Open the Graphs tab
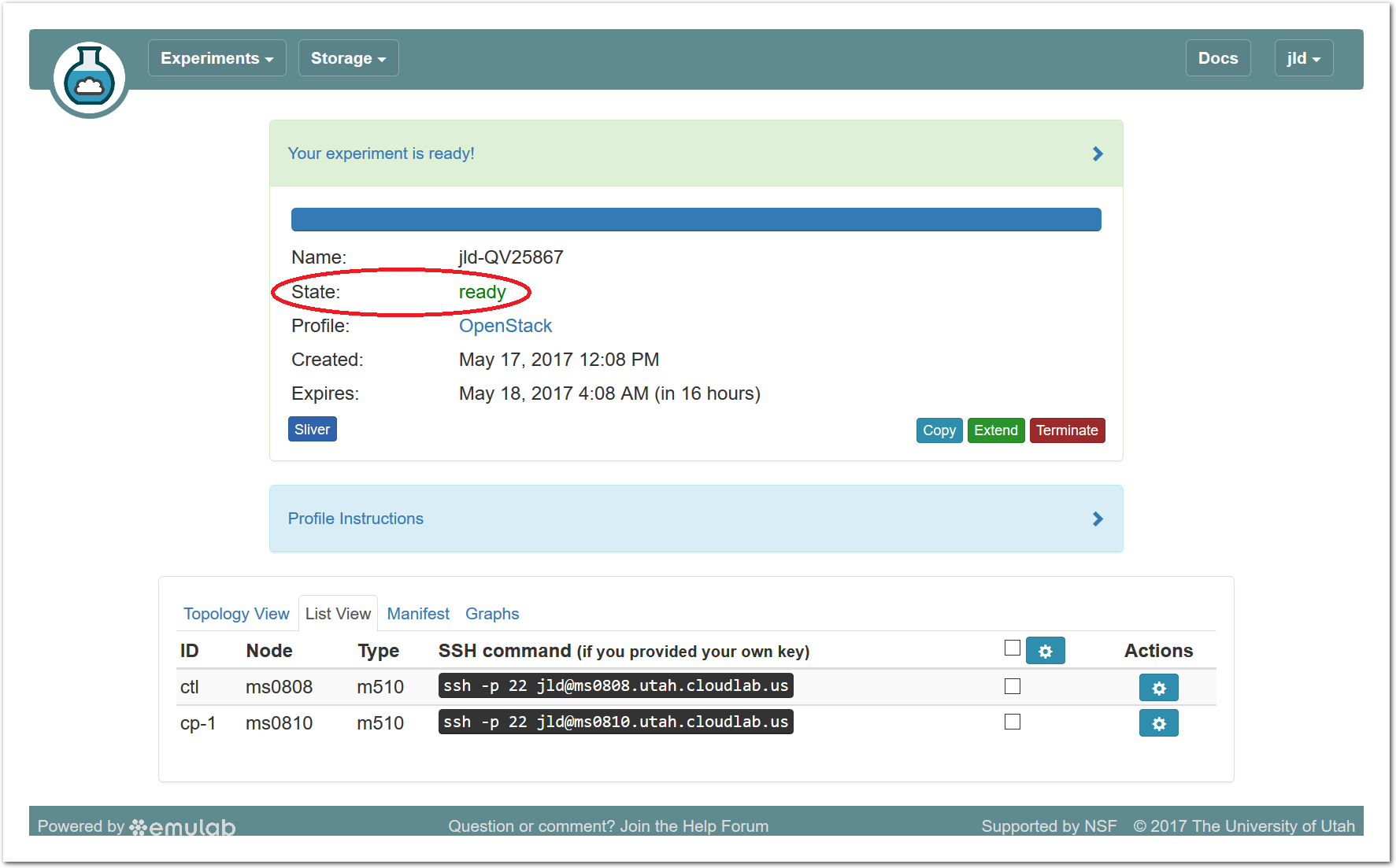The width and height of the screenshot is (1396, 868). pyautogui.click(x=492, y=614)
